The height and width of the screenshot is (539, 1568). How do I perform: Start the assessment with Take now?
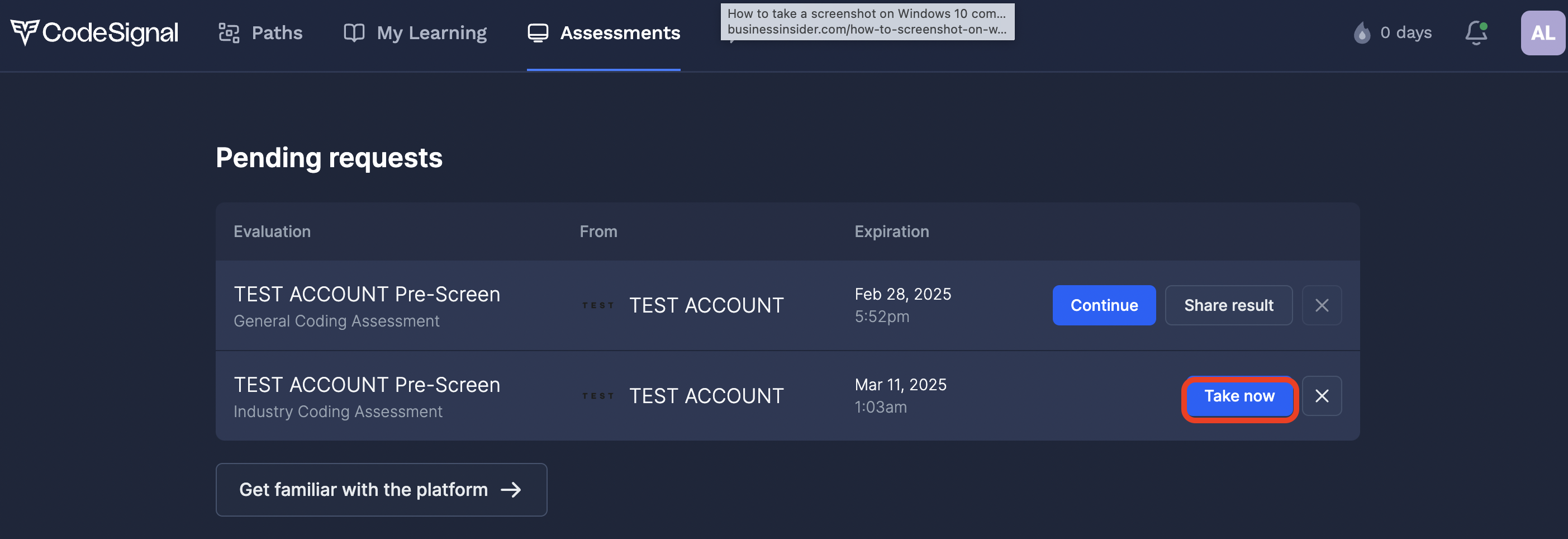click(1239, 396)
